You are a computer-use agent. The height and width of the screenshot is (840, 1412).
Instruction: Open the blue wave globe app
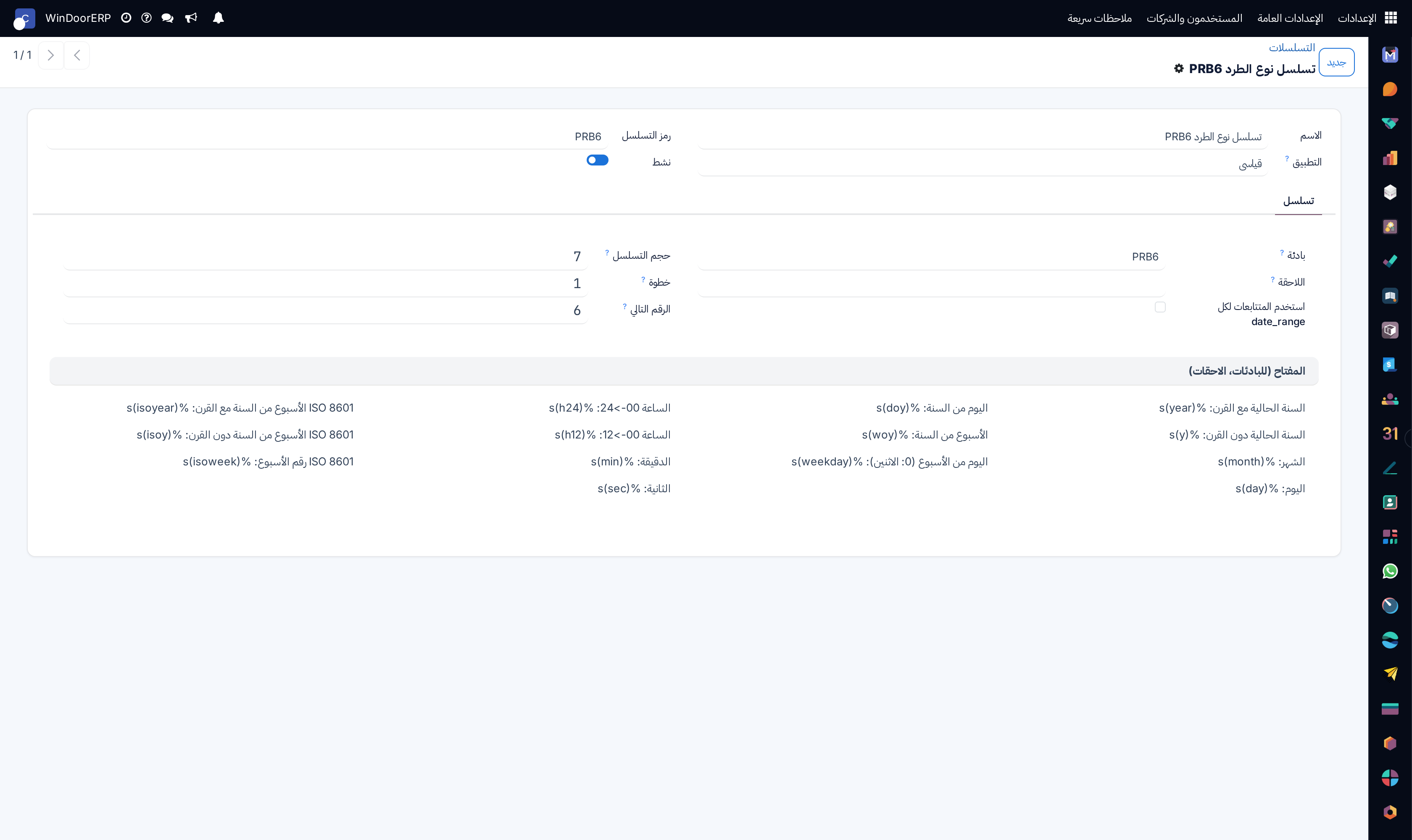(1390, 640)
